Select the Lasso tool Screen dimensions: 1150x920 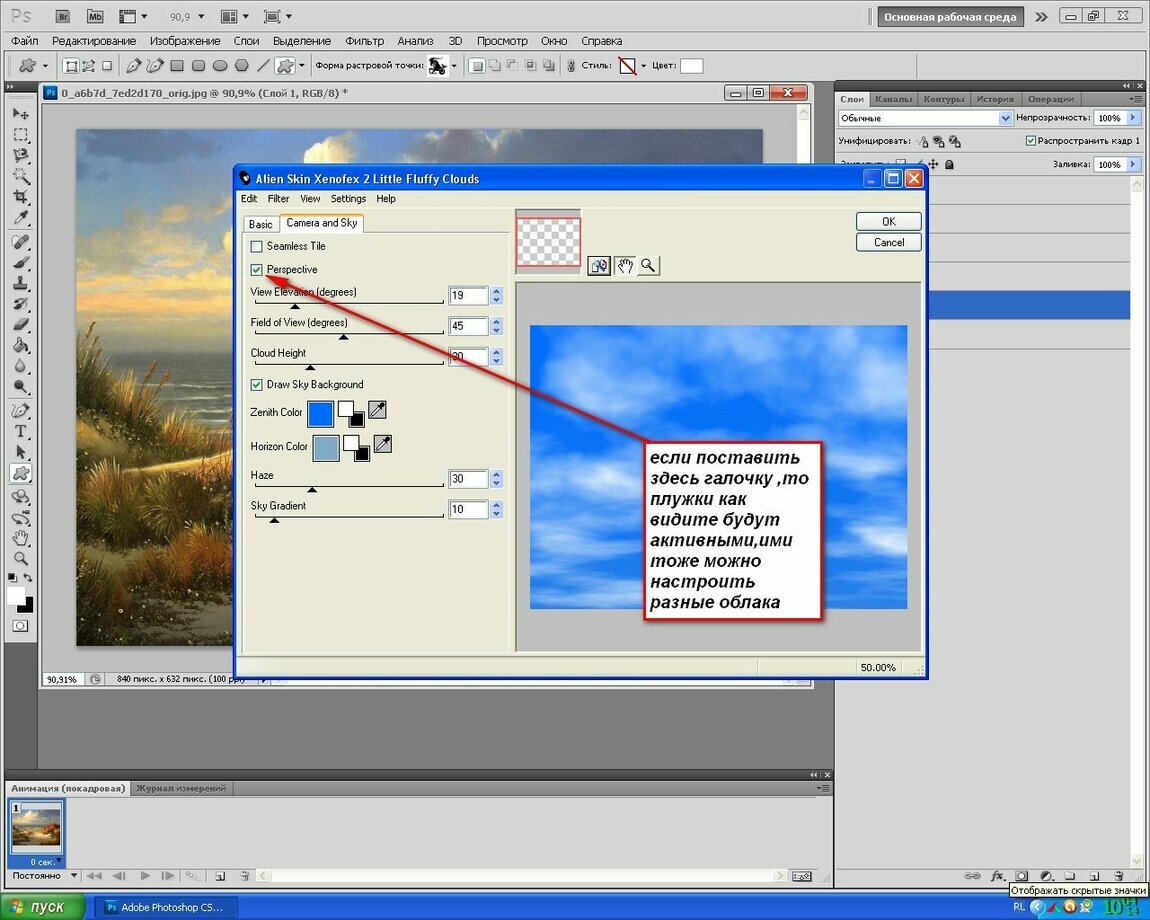click(21, 156)
